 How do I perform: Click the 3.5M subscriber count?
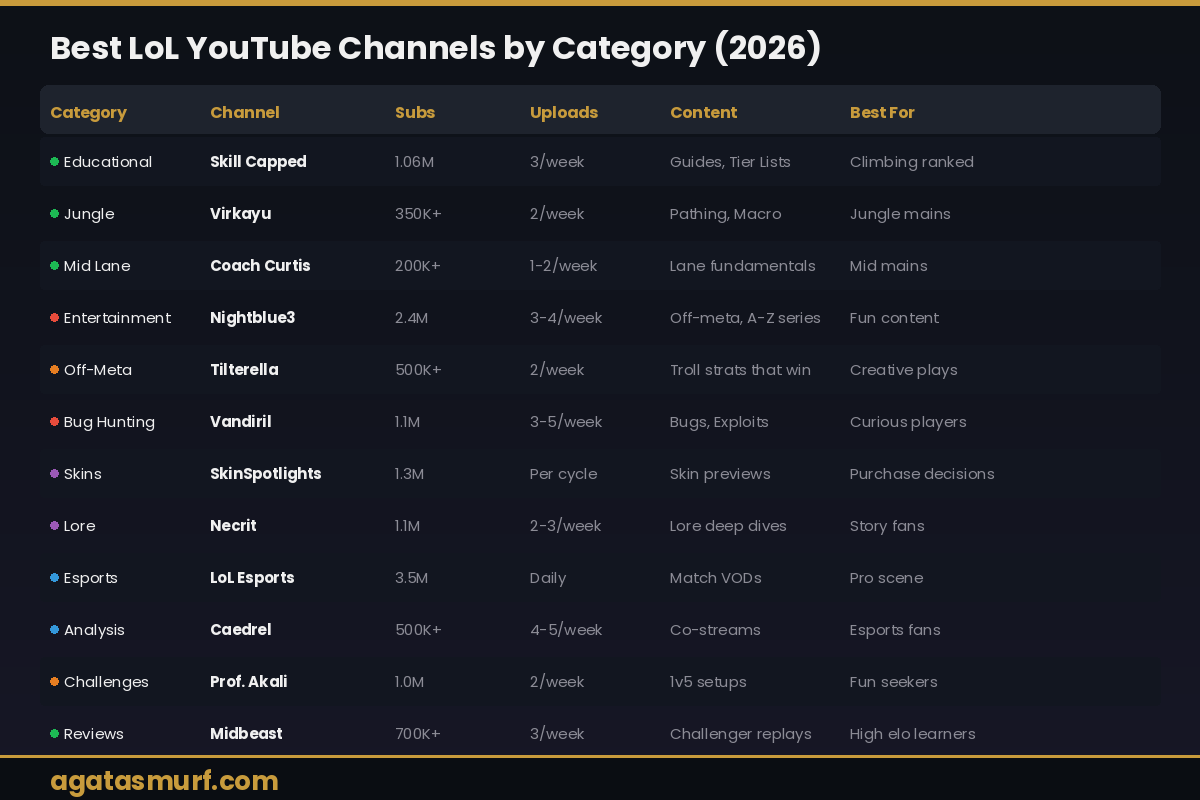(411, 578)
